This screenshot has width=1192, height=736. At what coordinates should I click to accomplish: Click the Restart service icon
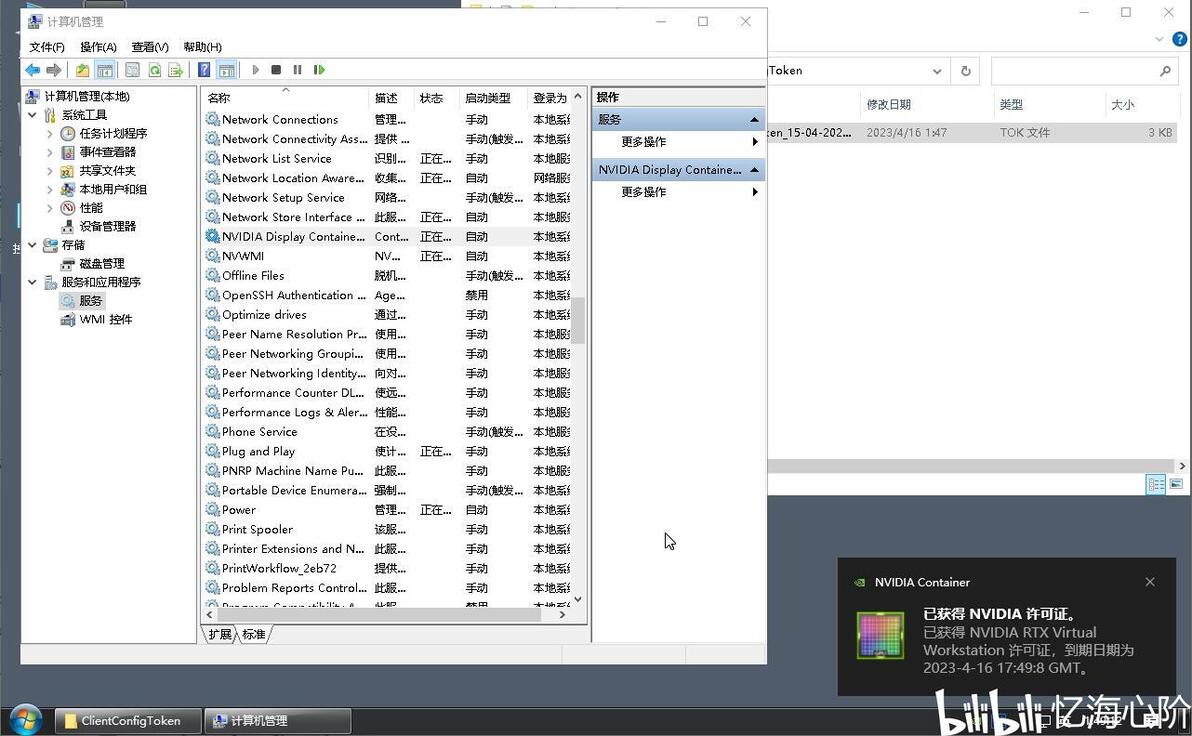pos(319,70)
